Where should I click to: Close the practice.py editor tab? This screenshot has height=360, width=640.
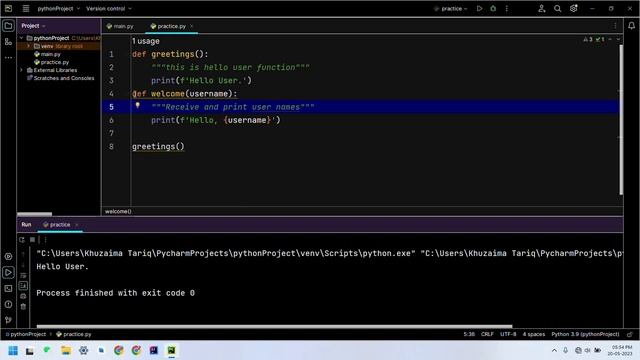point(191,26)
